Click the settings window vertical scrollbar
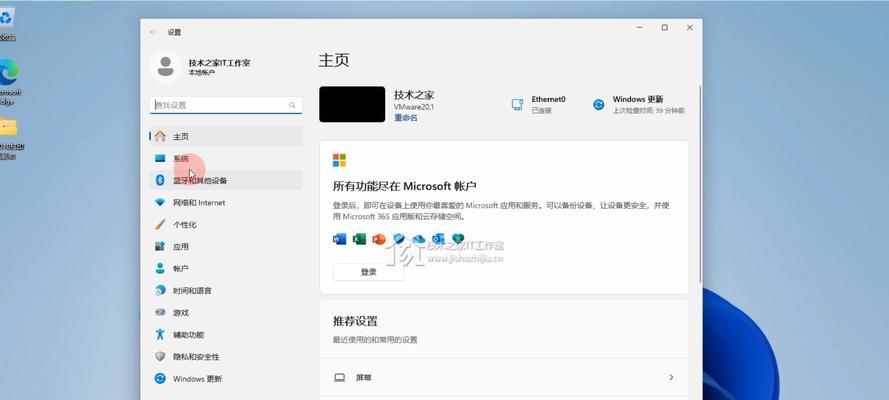This screenshot has width=889, height=400. point(700,184)
